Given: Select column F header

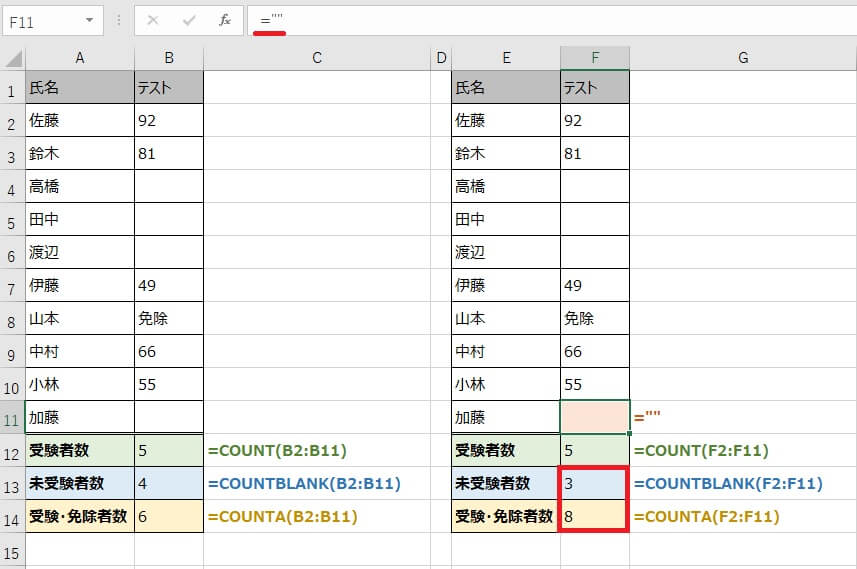Looking at the screenshot, I should (x=595, y=59).
